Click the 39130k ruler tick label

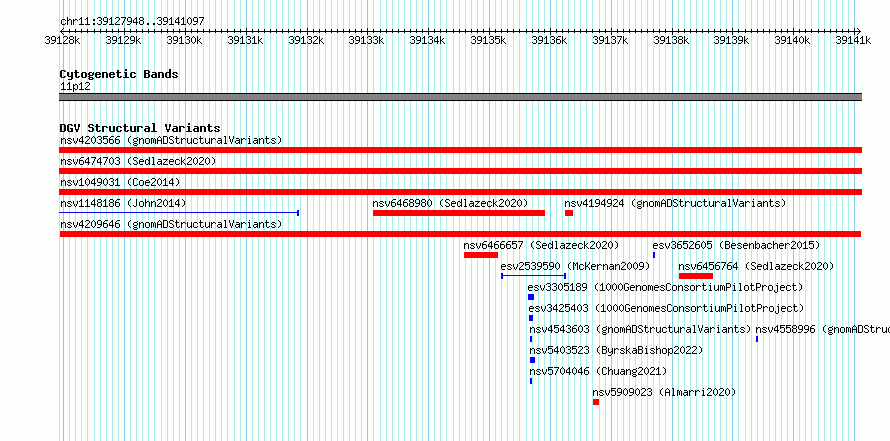tap(184, 40)
